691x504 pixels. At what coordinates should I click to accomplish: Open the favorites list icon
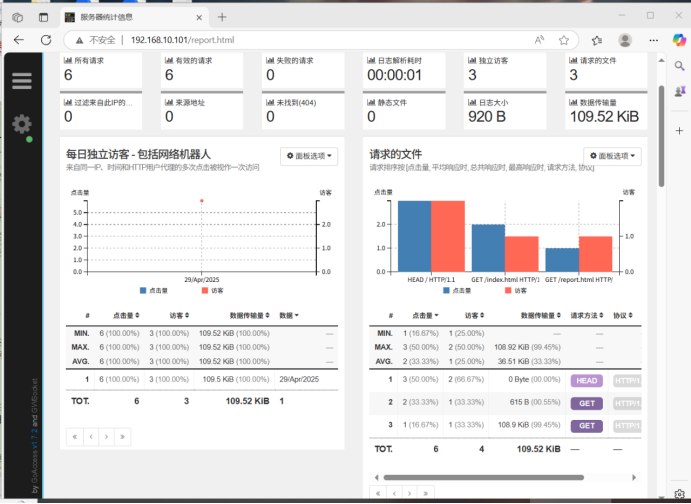597,40
